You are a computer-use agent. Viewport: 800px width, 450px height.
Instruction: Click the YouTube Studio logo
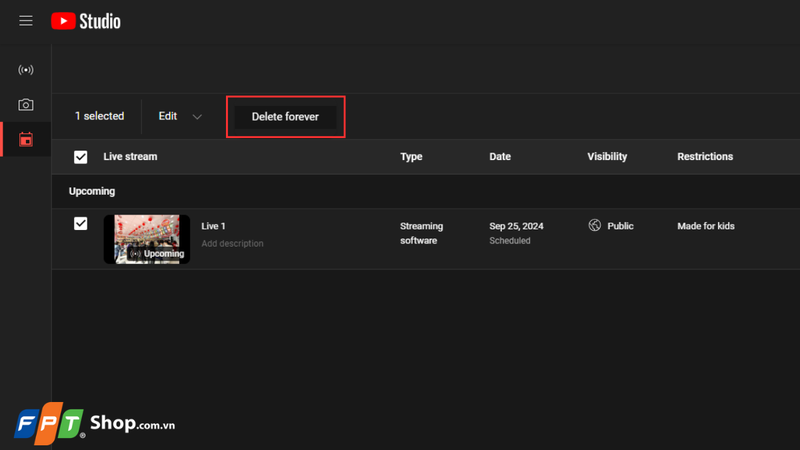pyautogui.click(x=86, y=21)
